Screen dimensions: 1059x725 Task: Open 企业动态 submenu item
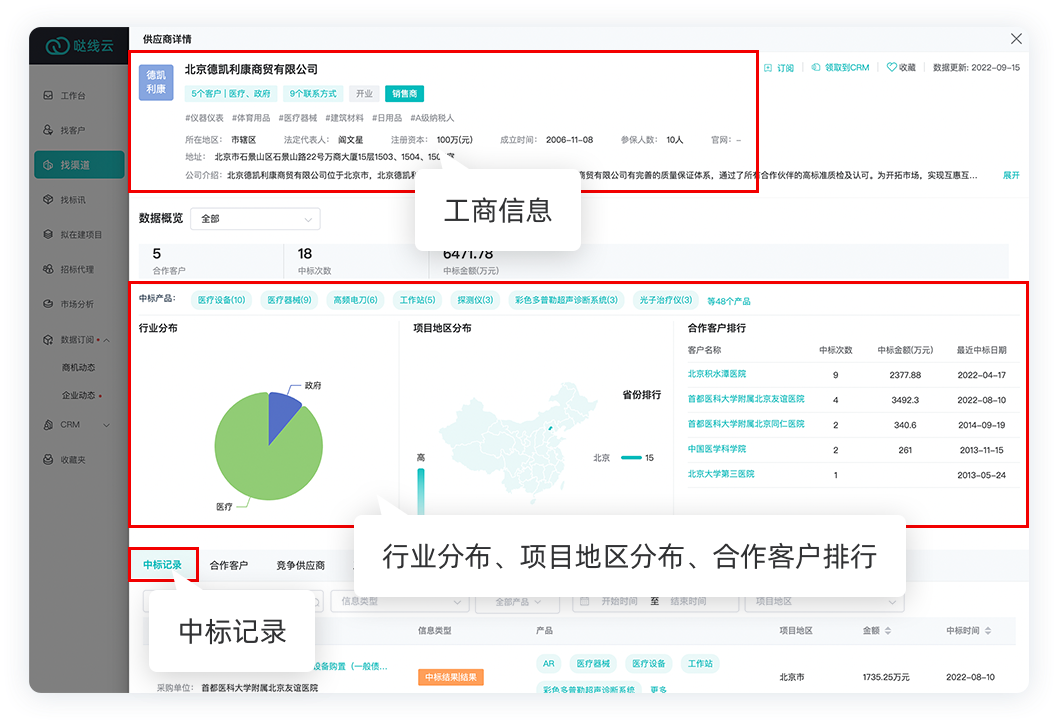[x=78, y=395]
